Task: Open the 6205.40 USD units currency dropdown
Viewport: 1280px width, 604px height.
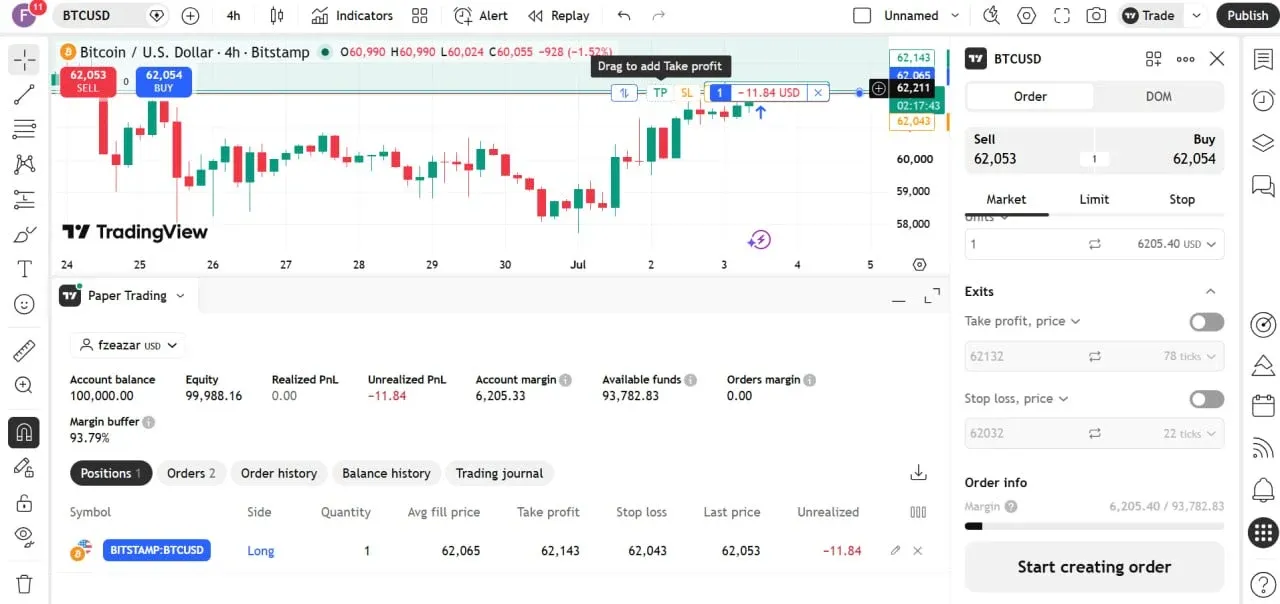Action: coord(1177,244)
